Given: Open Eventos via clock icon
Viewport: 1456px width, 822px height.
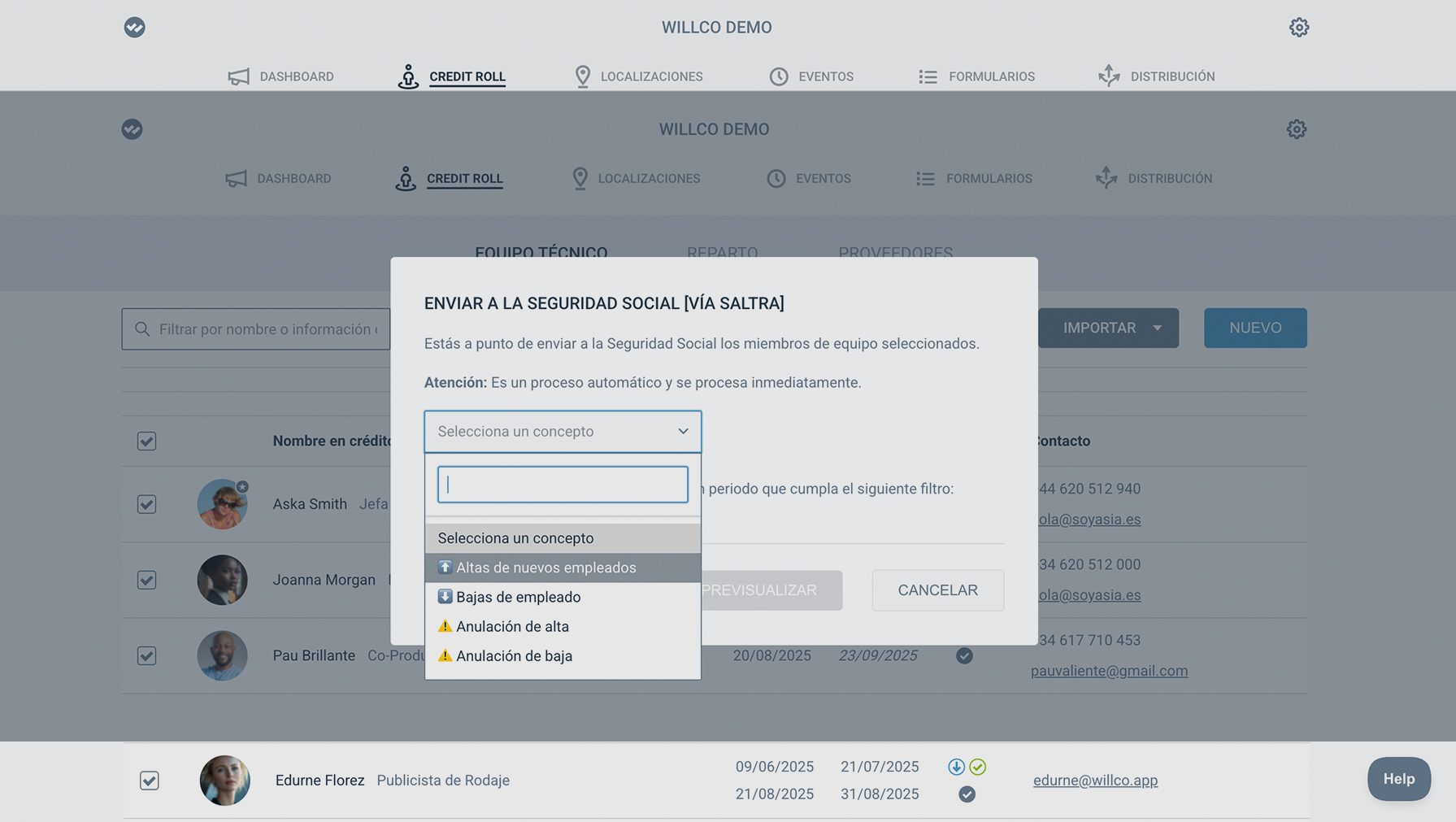Looking at the screenshot, I should (x=779, y=76).
